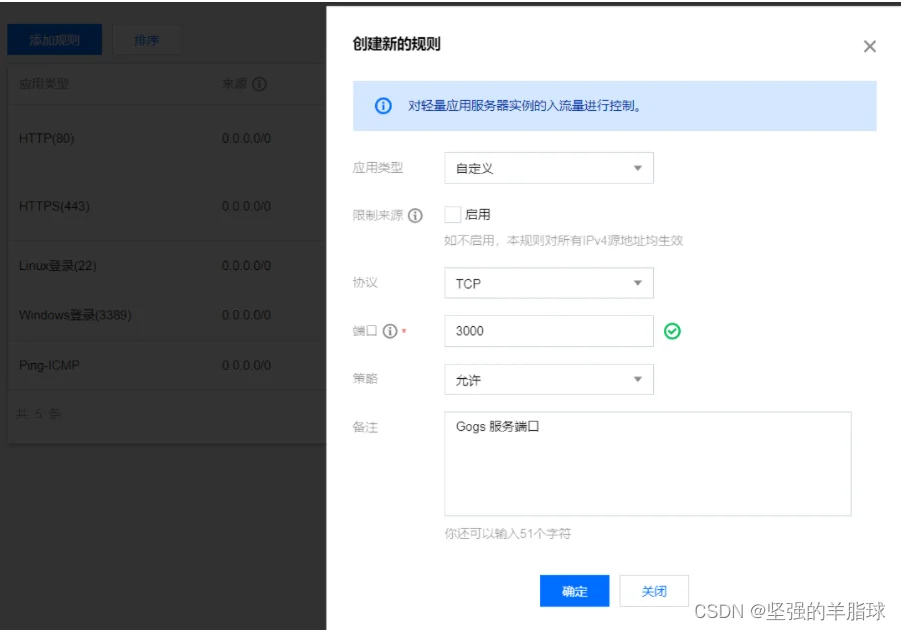The image size is (901, 630).
Task: Select the Ping-ICMP rule row
Action: [x=167, y=366]
